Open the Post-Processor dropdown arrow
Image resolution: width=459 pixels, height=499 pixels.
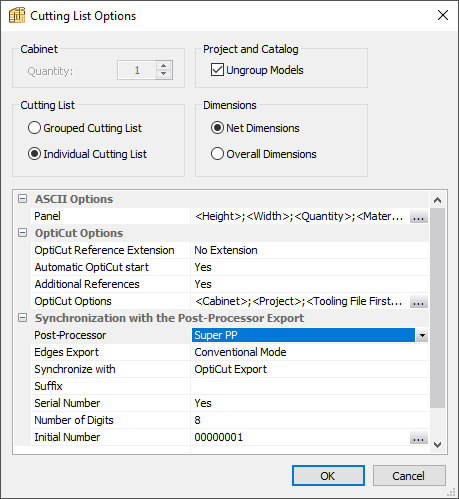(422, 335)
